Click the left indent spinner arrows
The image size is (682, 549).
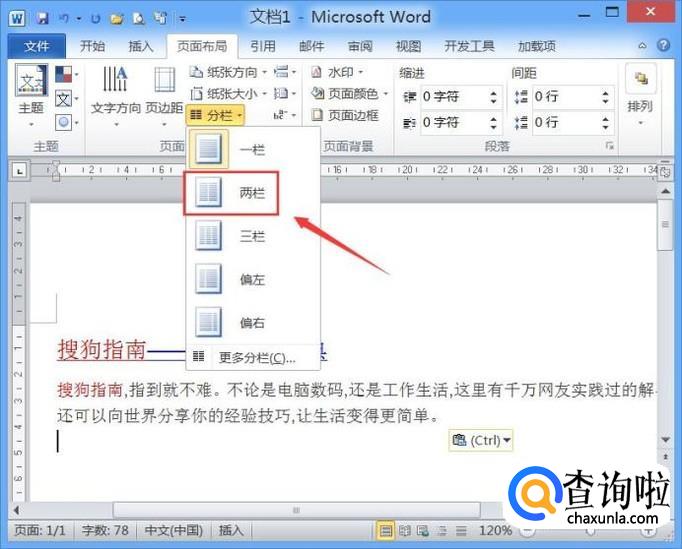click(x=494, y=97)
